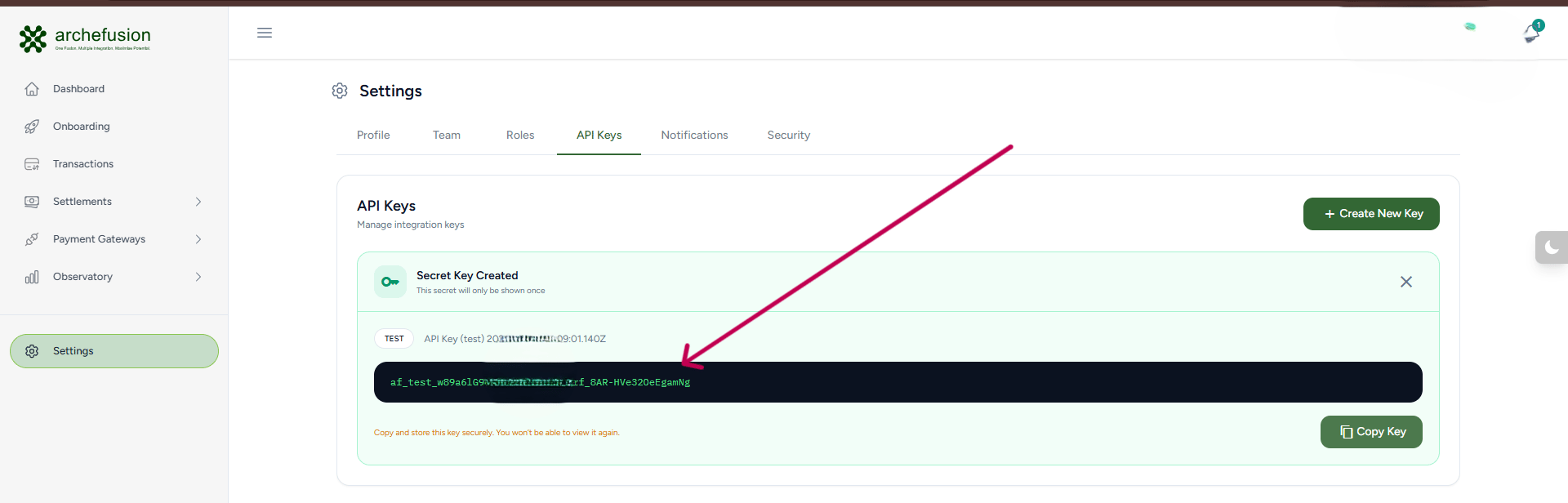Screen dimensions: 1568x503
Task: Dismiss the Secret Key Created banner
Action: point(1406,282)
